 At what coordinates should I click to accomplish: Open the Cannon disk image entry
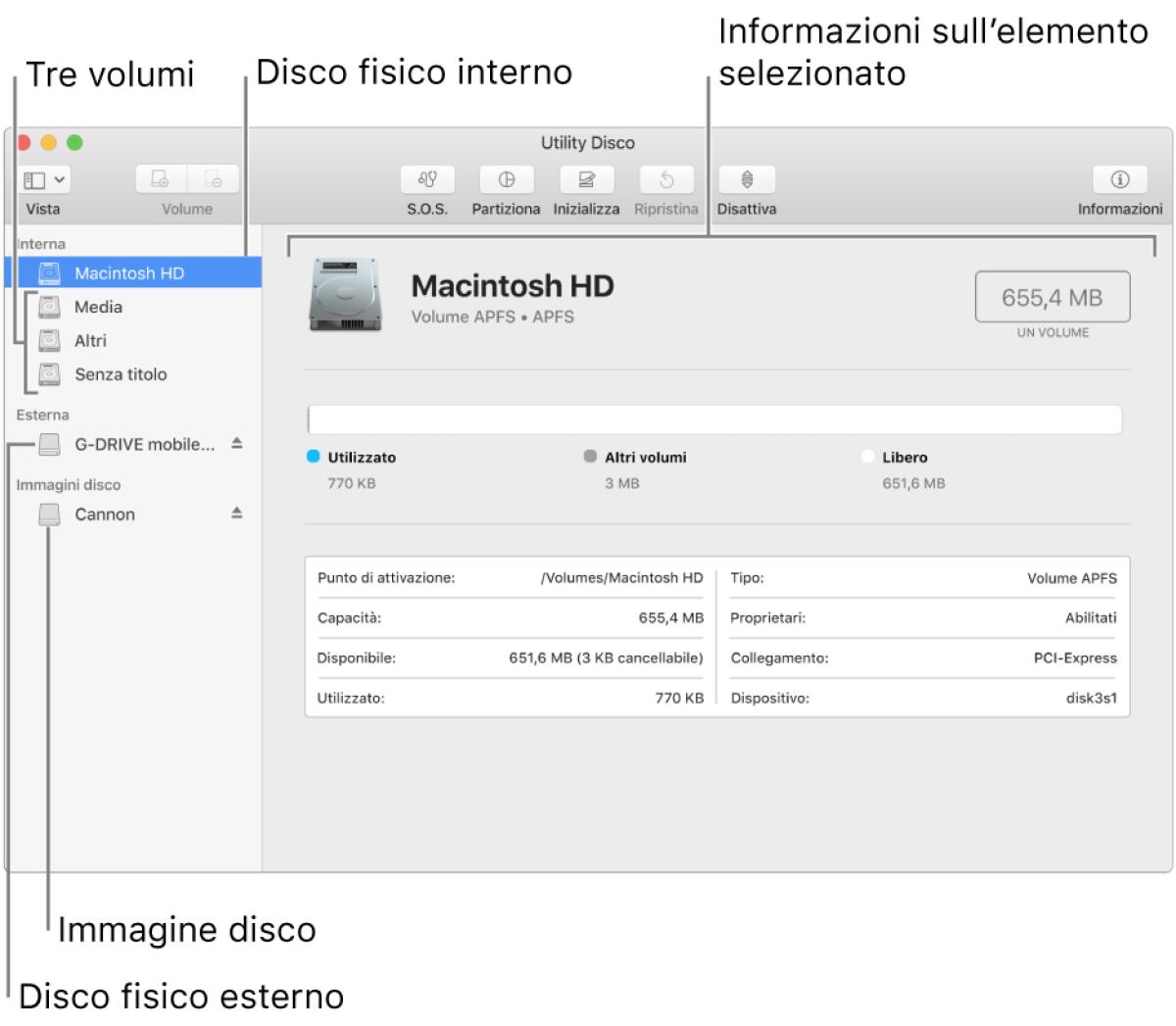click(105, 513)
